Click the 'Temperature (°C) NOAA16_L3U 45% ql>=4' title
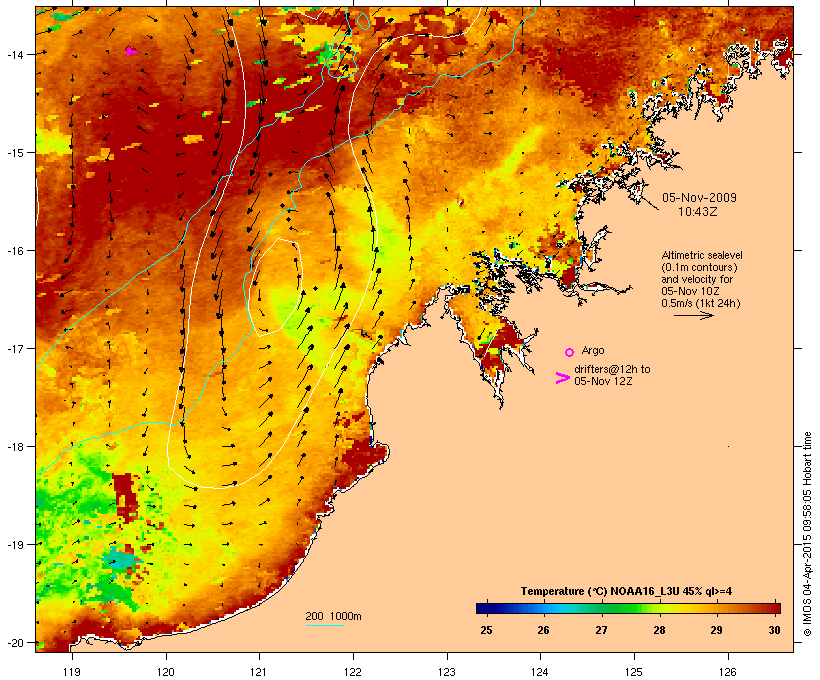 coord(626,591)
